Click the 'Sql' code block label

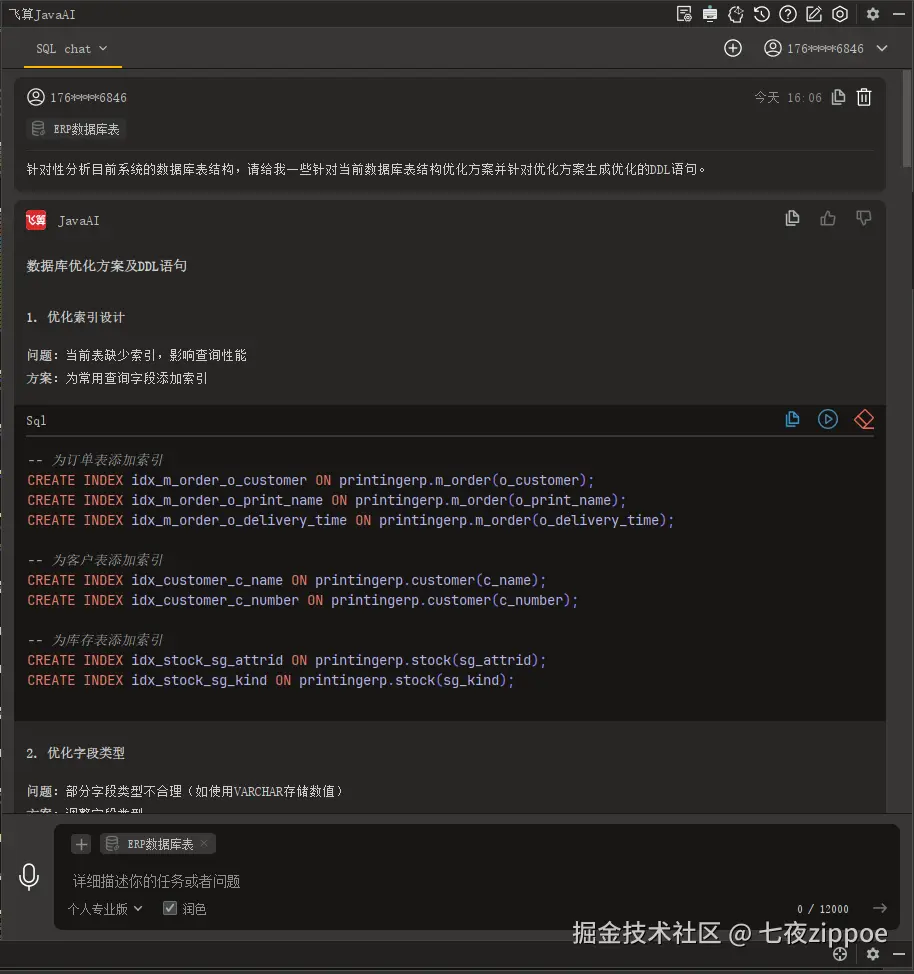point(36,421)
